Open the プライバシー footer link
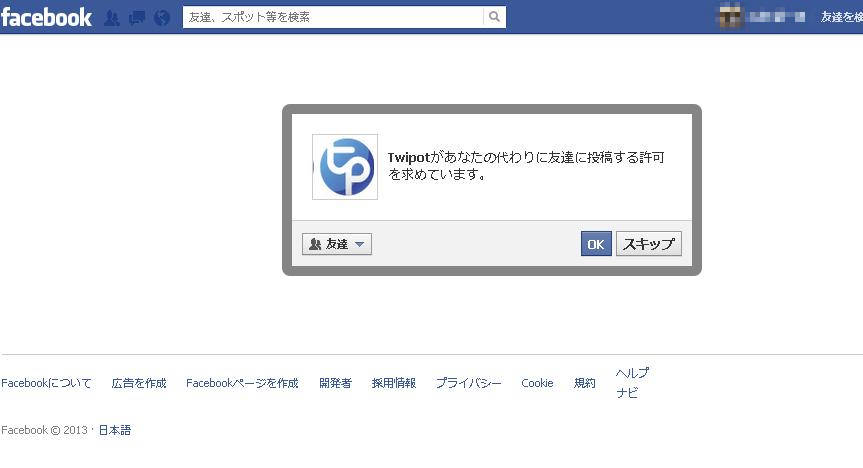 click(468, 383)
